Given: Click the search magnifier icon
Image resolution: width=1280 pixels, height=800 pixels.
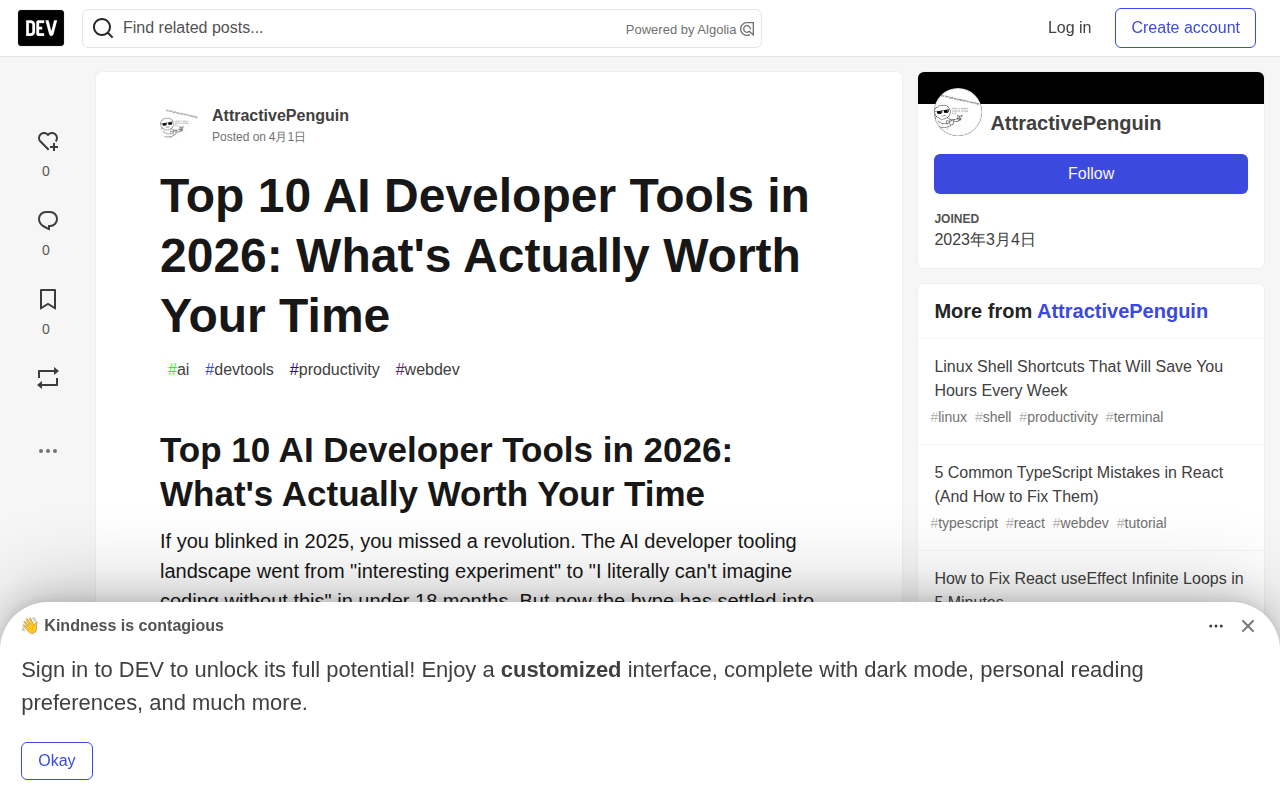Looking at the screenshot, I should 103,28.
